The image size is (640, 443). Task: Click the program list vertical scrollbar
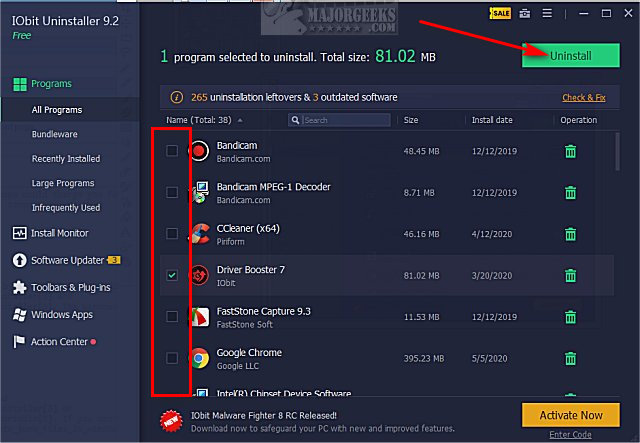(617, 151)
